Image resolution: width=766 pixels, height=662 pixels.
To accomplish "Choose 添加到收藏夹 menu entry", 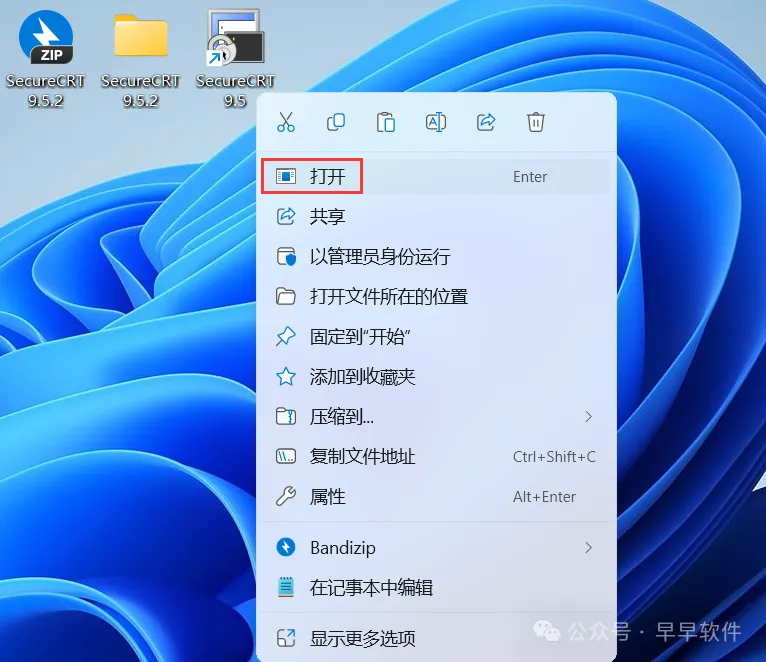I will click(435, 377).
